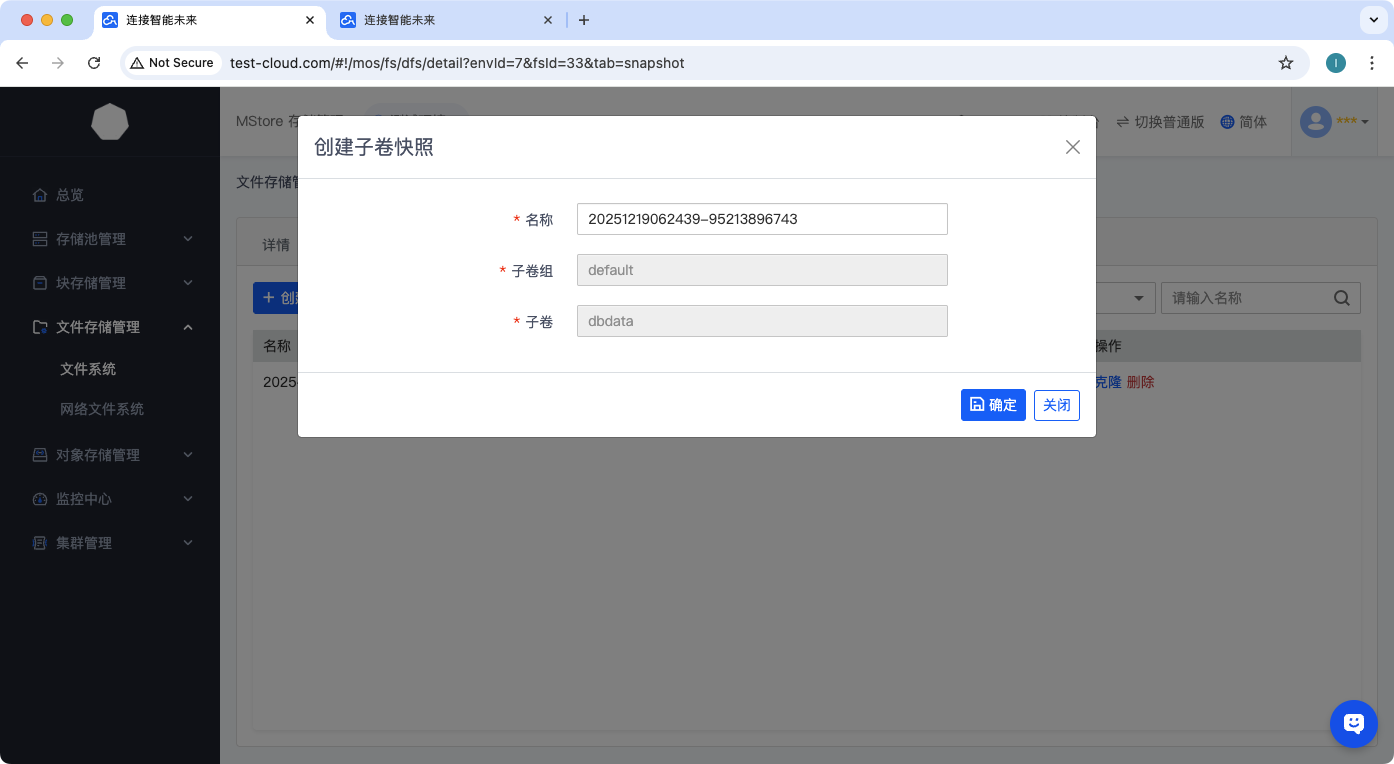Select 文件系统 in the sidebar
Viewport: 1394px width, 764px height.
88,369
